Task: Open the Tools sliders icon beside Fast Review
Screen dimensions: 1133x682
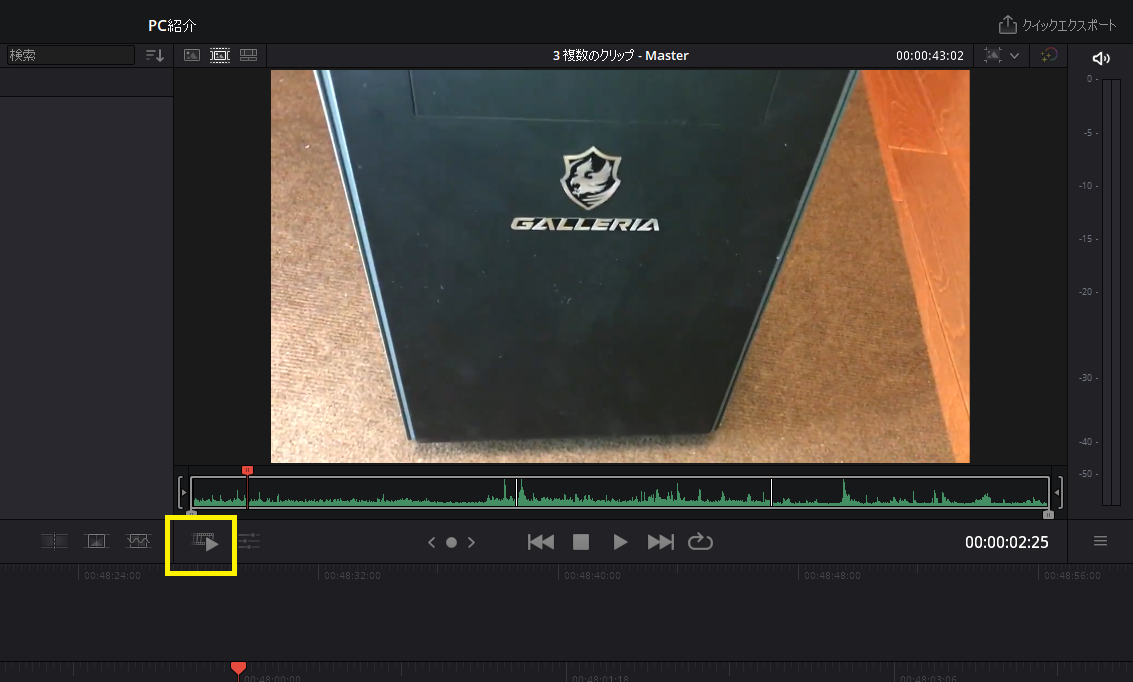Action: 249,541
